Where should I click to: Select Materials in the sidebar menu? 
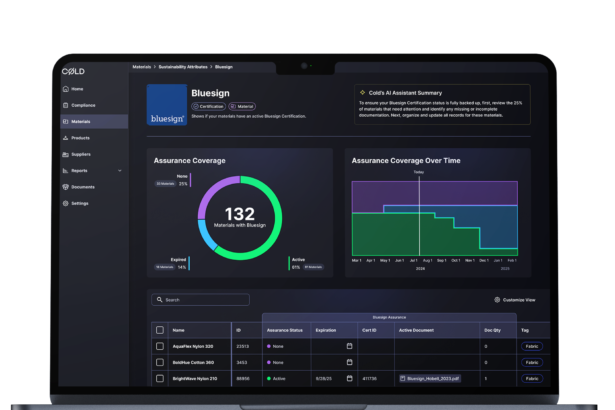(80, 121)
